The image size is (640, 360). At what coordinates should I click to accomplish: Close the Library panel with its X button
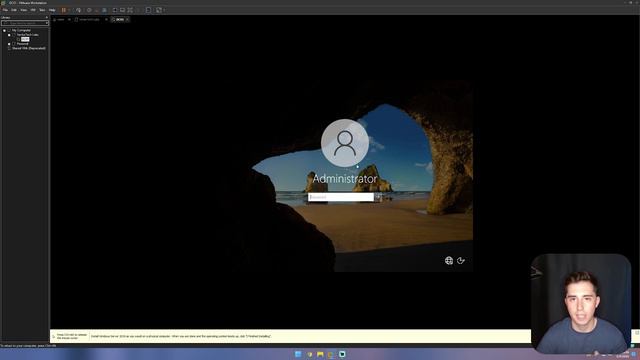coord(47,18)
